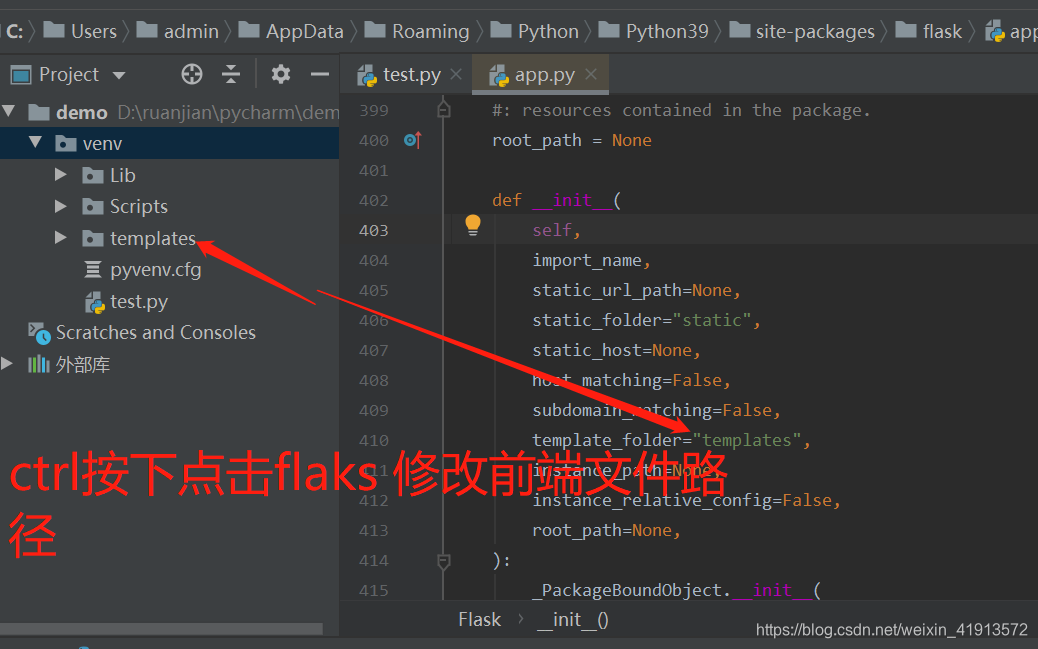Viewport: 1038px width, 649px height.
Task: Collapse the venv folder
Action: [x=35, y=142]
